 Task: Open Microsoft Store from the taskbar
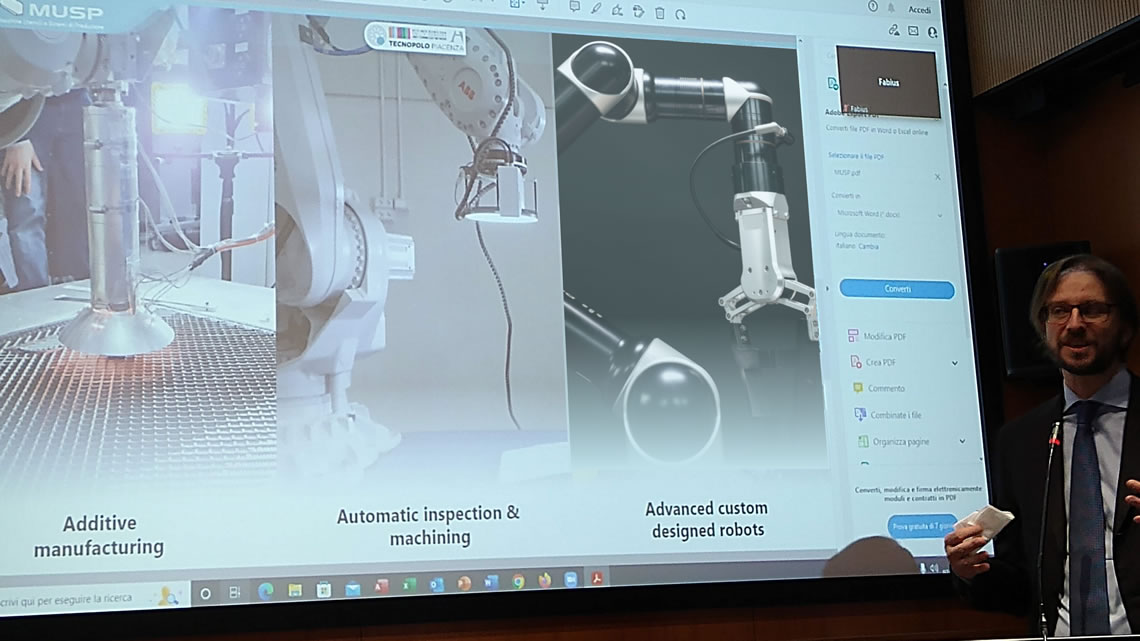[x=324, y=589]
